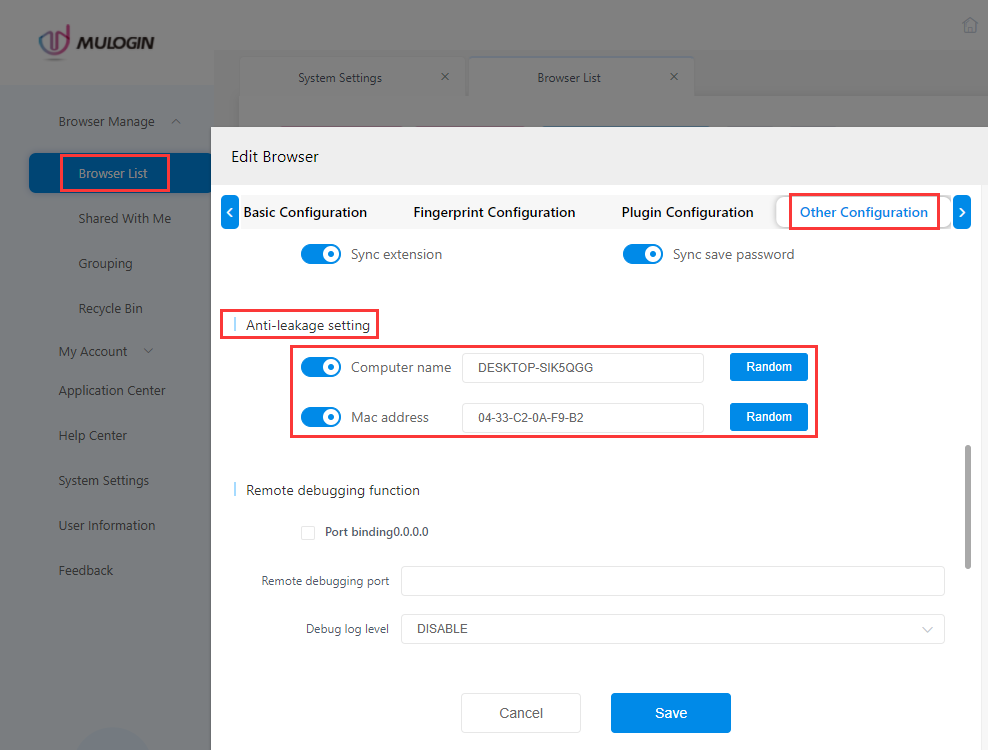
Task: Open the Fingerprint Configuration tab
Action: (x=494, y=212)
